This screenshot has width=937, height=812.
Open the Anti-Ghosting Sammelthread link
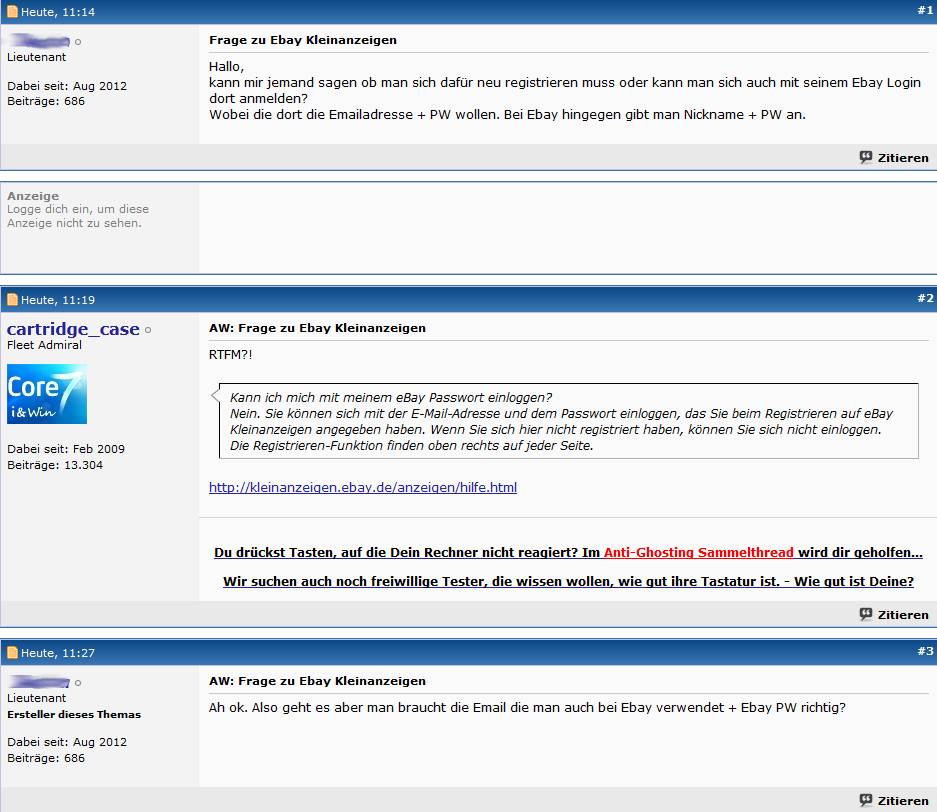(699, 552)
